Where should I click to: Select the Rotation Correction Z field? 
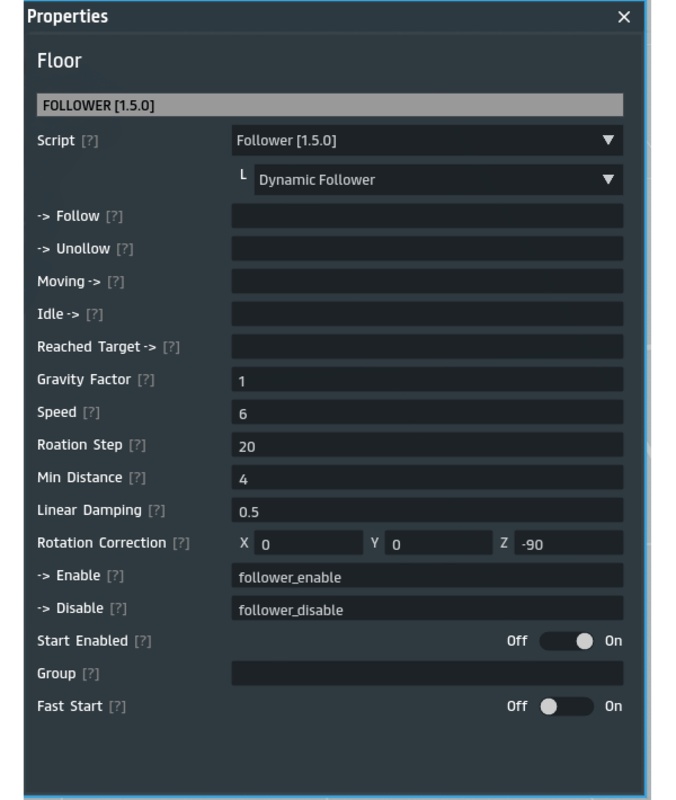[x=568, y=544]
